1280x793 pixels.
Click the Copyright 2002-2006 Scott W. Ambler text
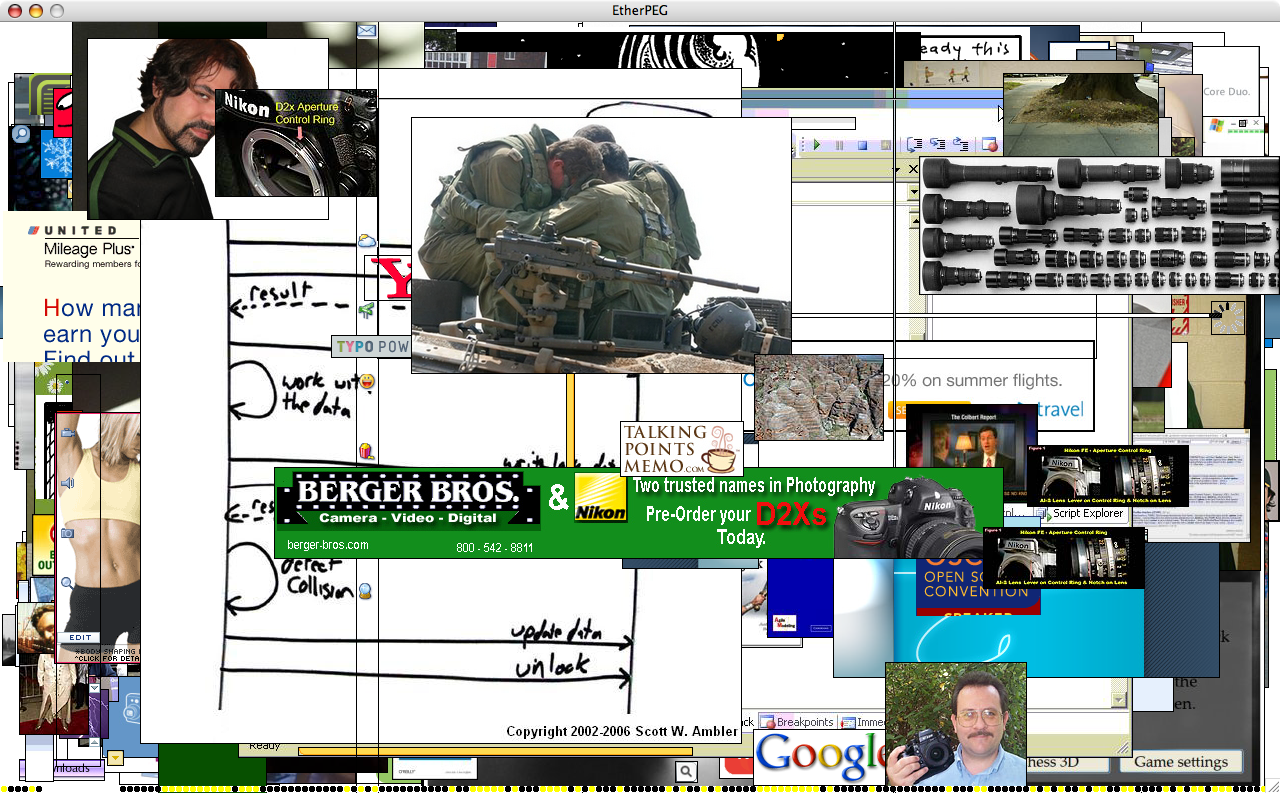(622, 731)
